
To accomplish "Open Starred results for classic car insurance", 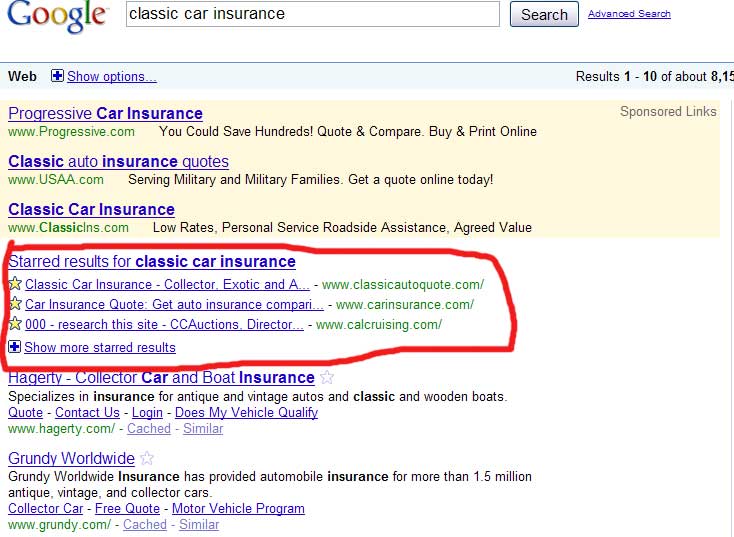I will pos(152,261).
